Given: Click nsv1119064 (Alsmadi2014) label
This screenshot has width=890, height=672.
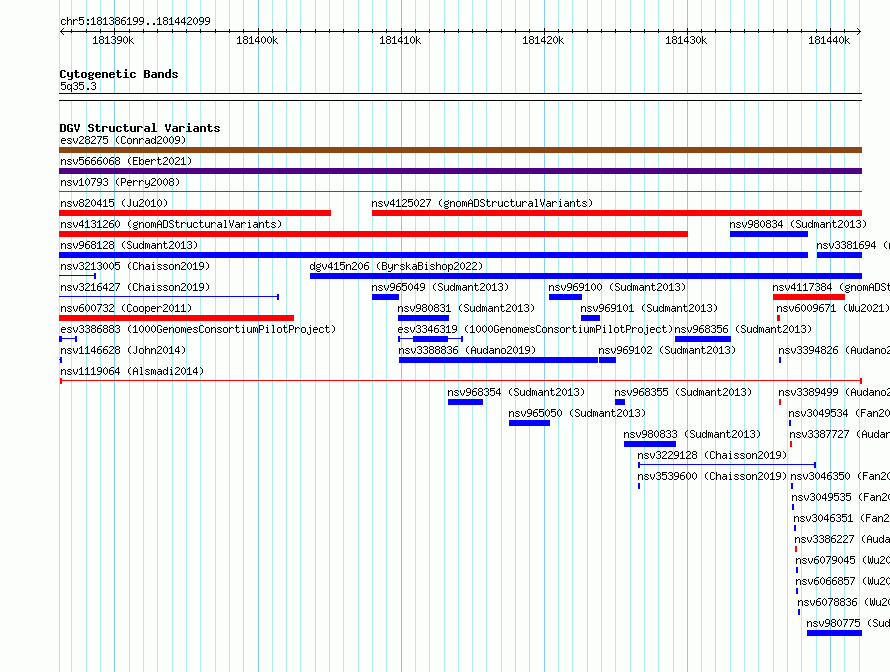Looking at the screenshot, I should pyautogui.click(x=132, y=371).
